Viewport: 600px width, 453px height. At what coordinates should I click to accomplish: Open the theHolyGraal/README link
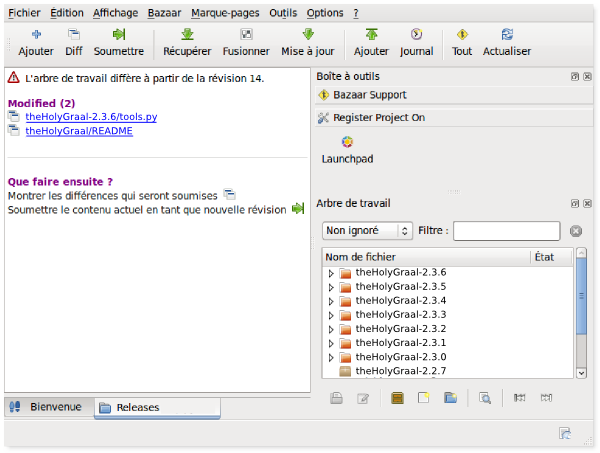coord(79,131)
